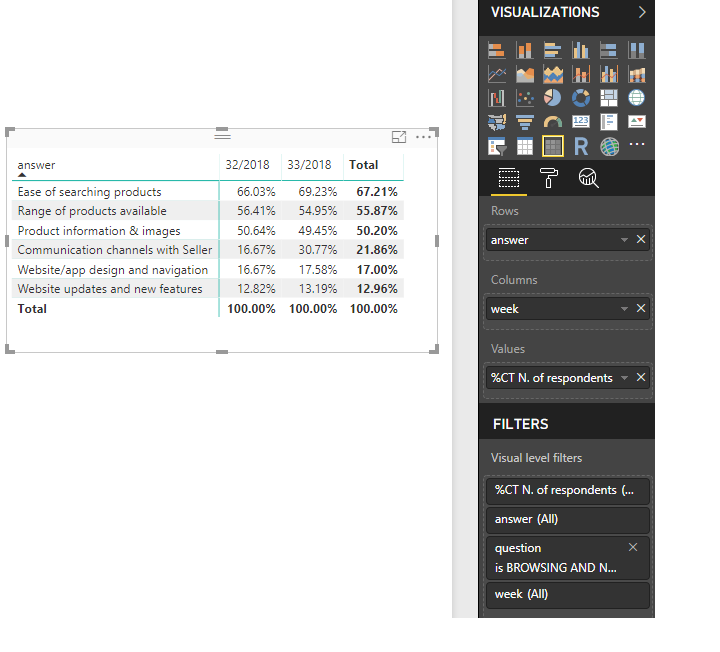Expand the question is BROWSING filter card
This screenshot has width=720, height=652.
(x=568, y=558)
